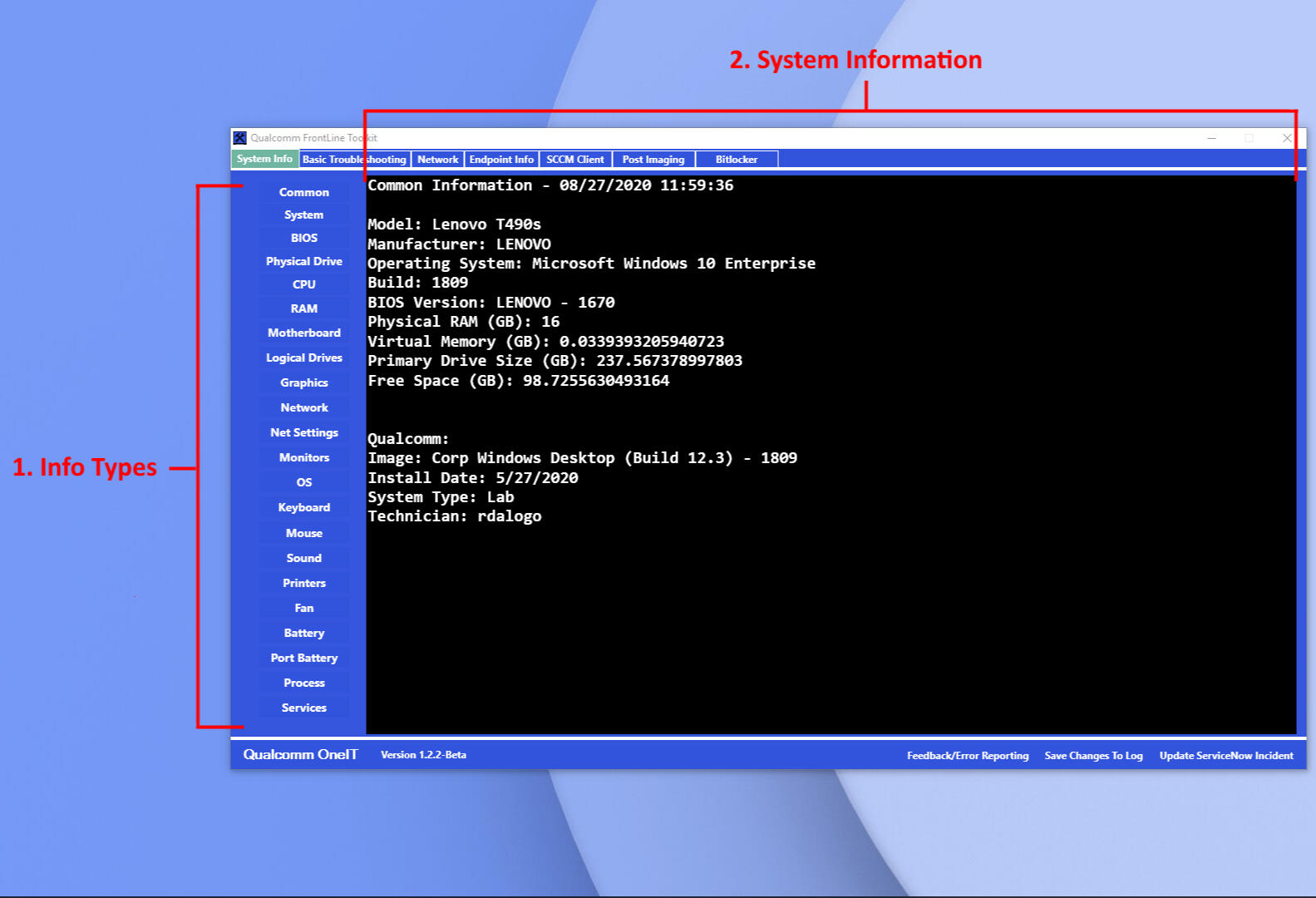Show RAM information
This screenshot has width=1316, height=898.
[303, 308]
